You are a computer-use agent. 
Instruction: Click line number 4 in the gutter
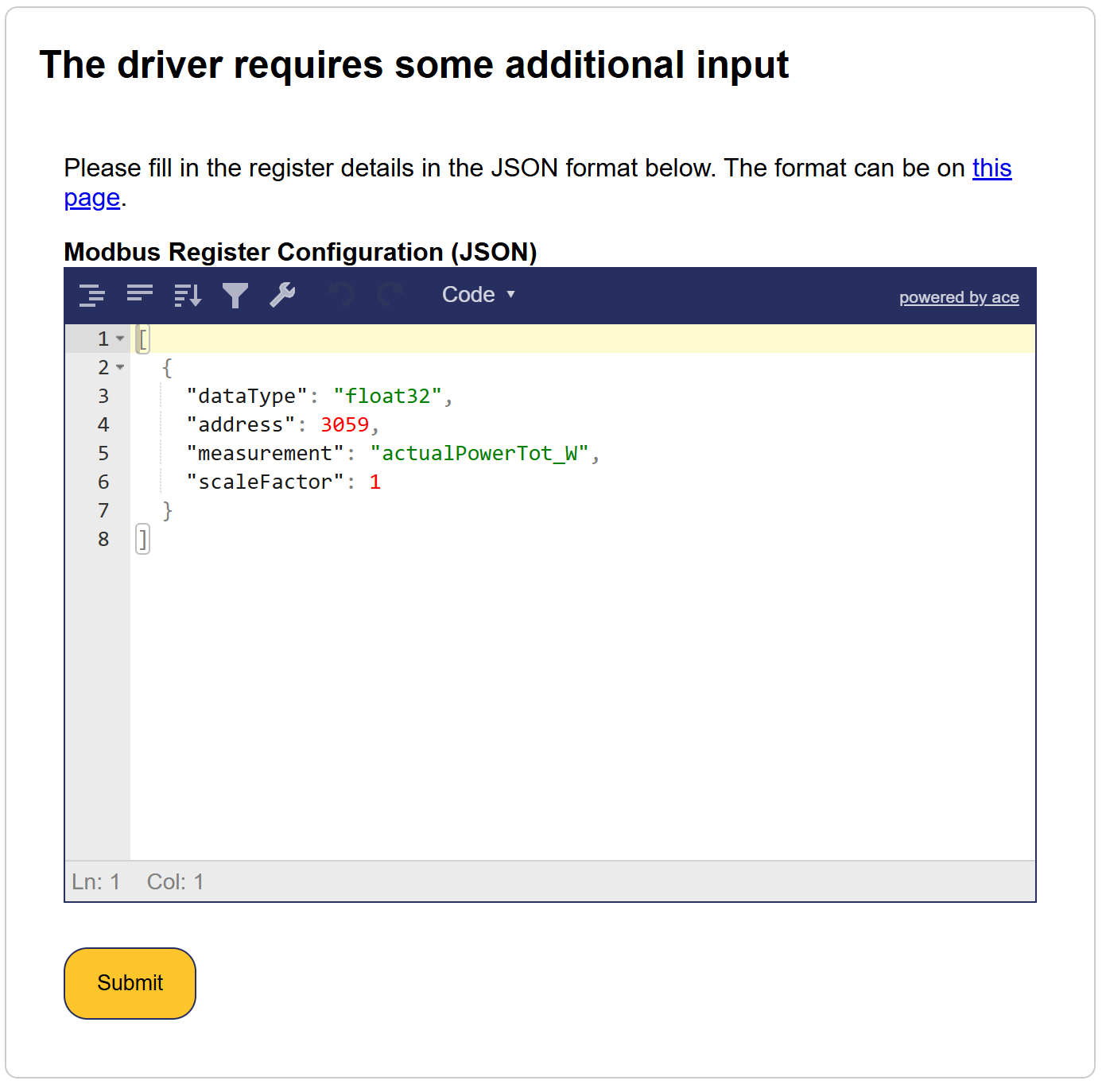pos(103,424)
